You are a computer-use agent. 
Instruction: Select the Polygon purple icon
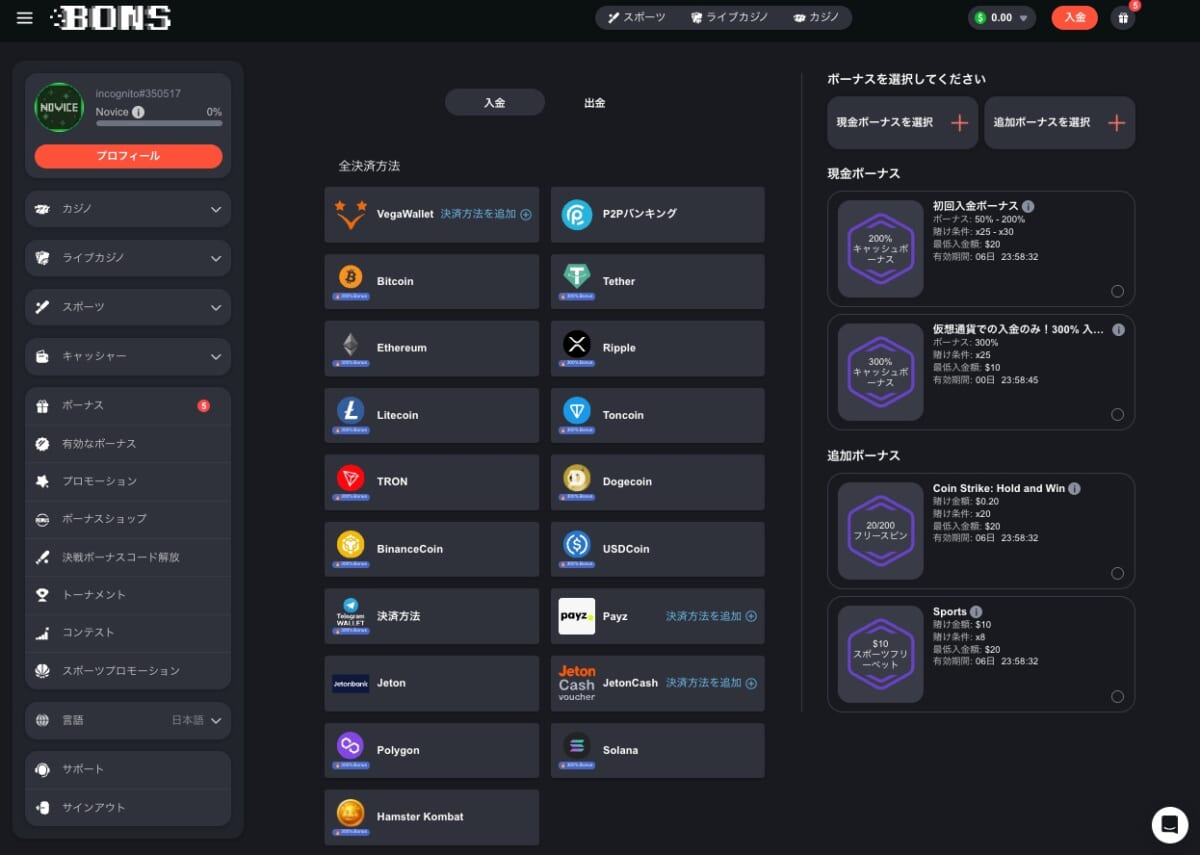coord(350,746)
